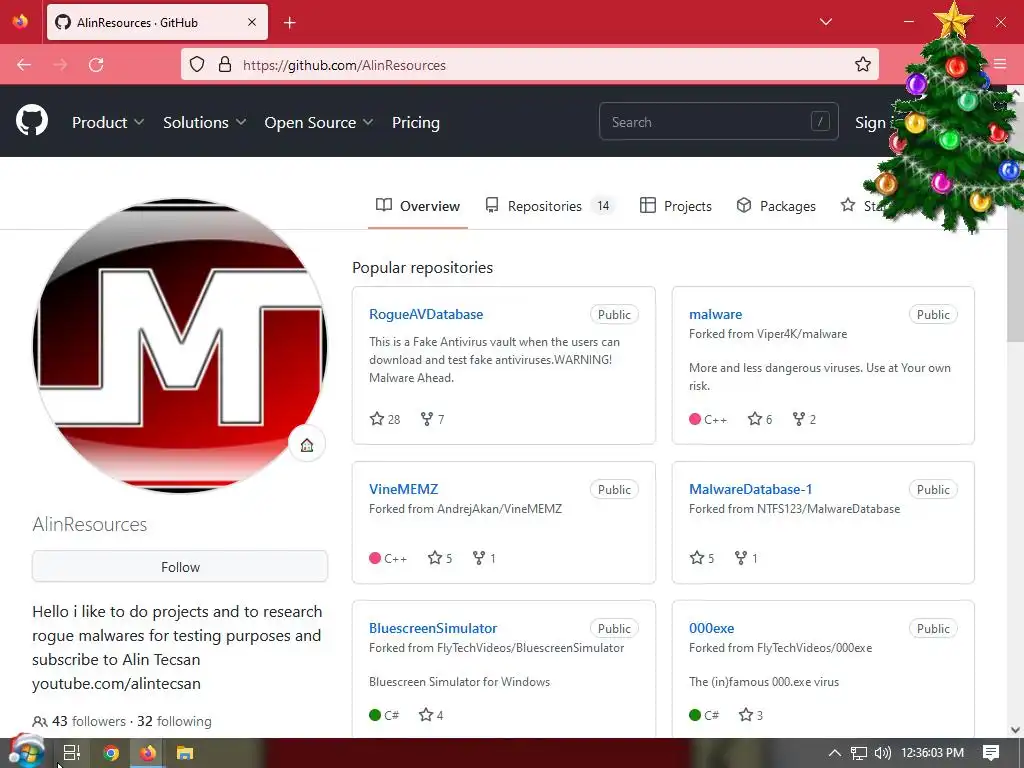Click in the GitHub Search field
Viewport: 1024px width, 768px height.
point(718,121)
